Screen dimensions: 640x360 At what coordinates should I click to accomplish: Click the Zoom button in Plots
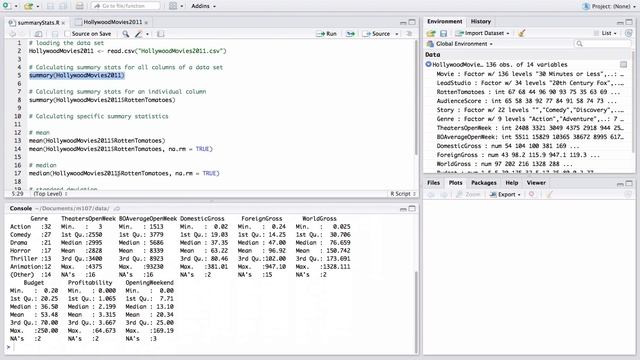point(469,194)
